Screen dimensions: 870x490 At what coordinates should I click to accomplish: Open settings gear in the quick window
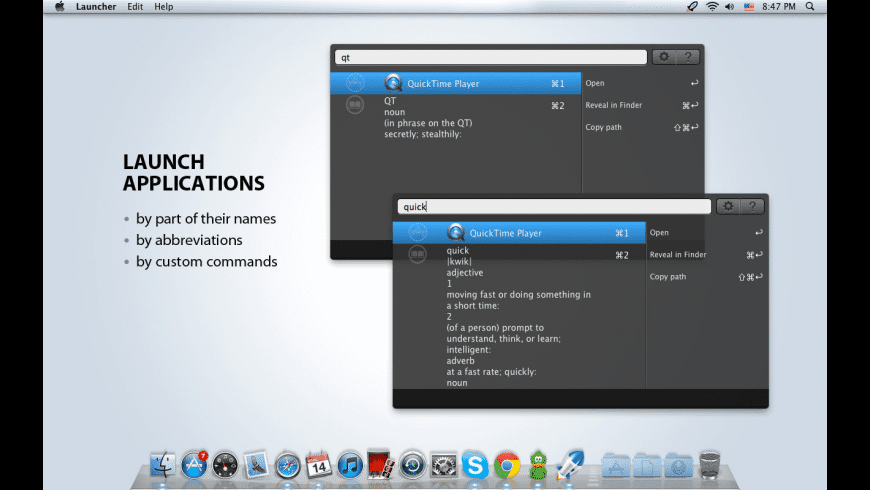coord(728,206)
